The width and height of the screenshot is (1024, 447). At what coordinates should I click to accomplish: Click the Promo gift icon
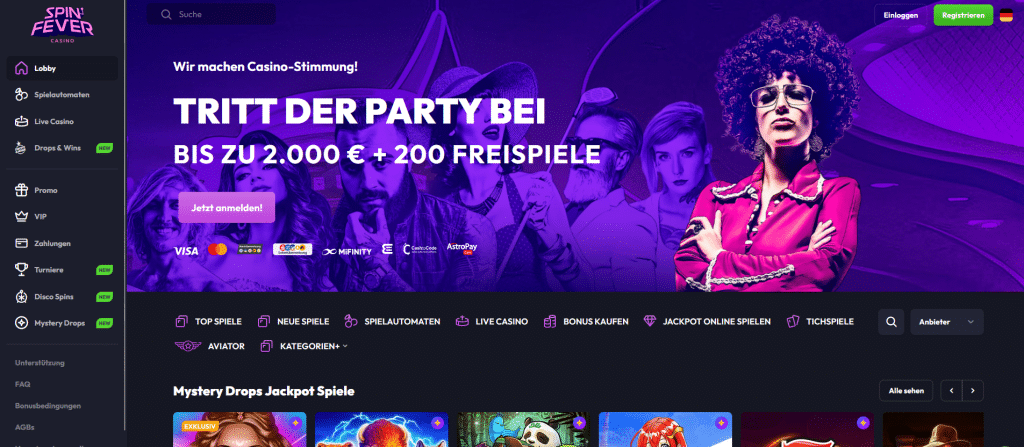pos(22,190)
